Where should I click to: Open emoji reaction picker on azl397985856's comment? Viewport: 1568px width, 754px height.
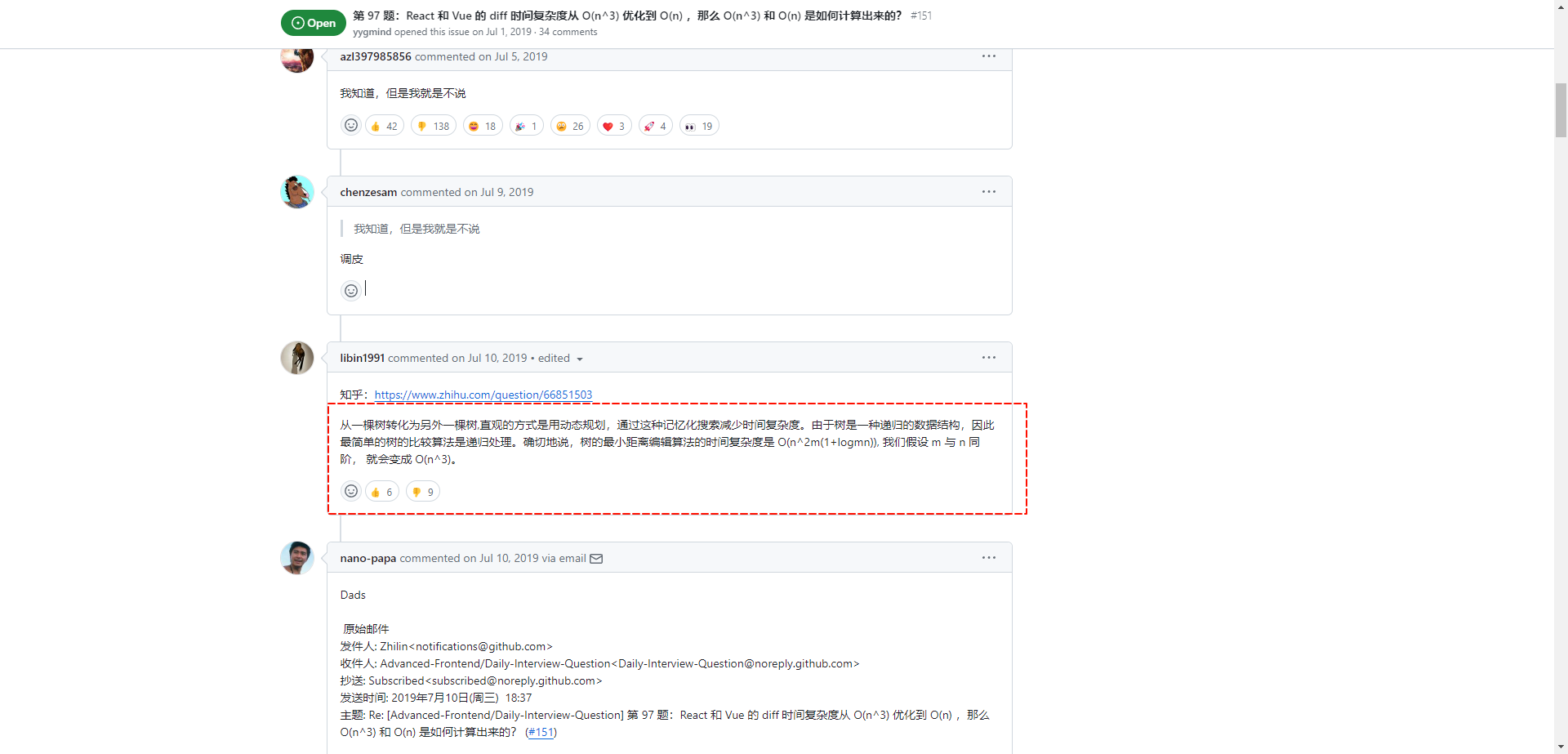click(351, 126)
